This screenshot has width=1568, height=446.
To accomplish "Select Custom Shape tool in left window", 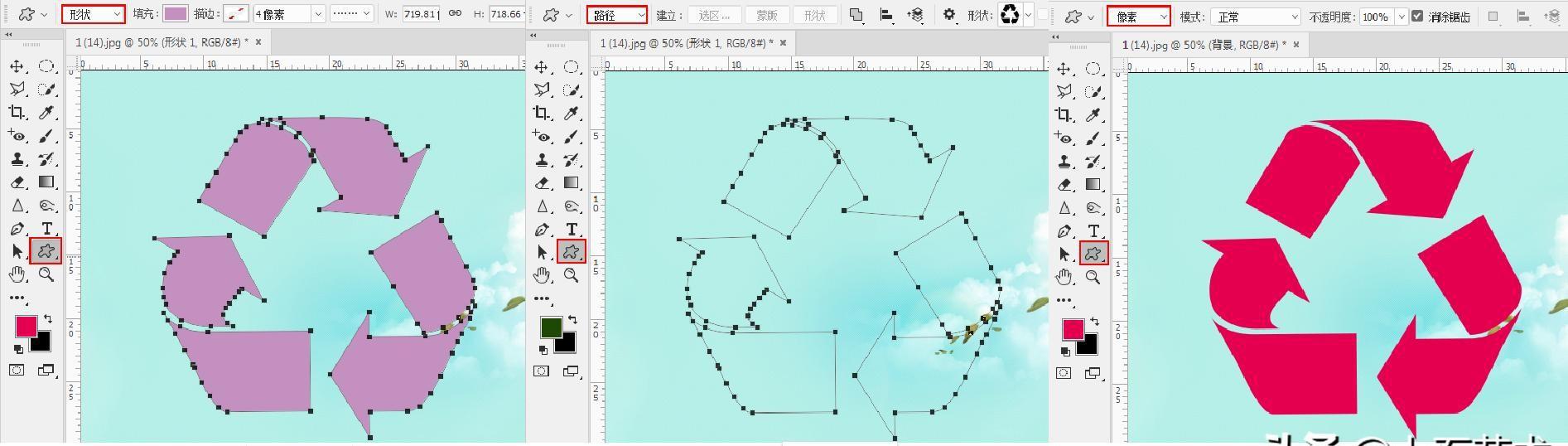I will coord(46,250).
